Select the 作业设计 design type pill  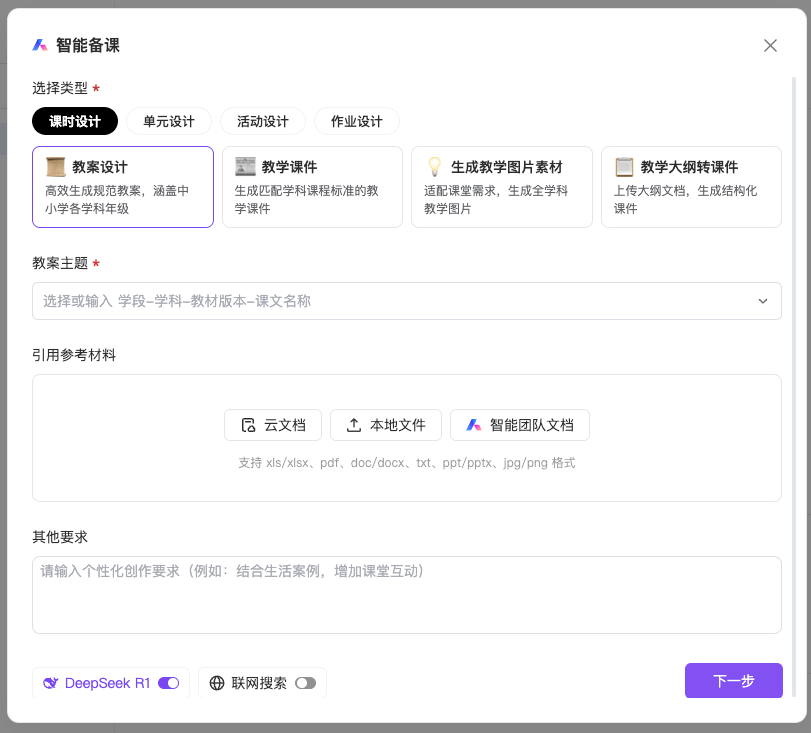click(x=356, y=121)
